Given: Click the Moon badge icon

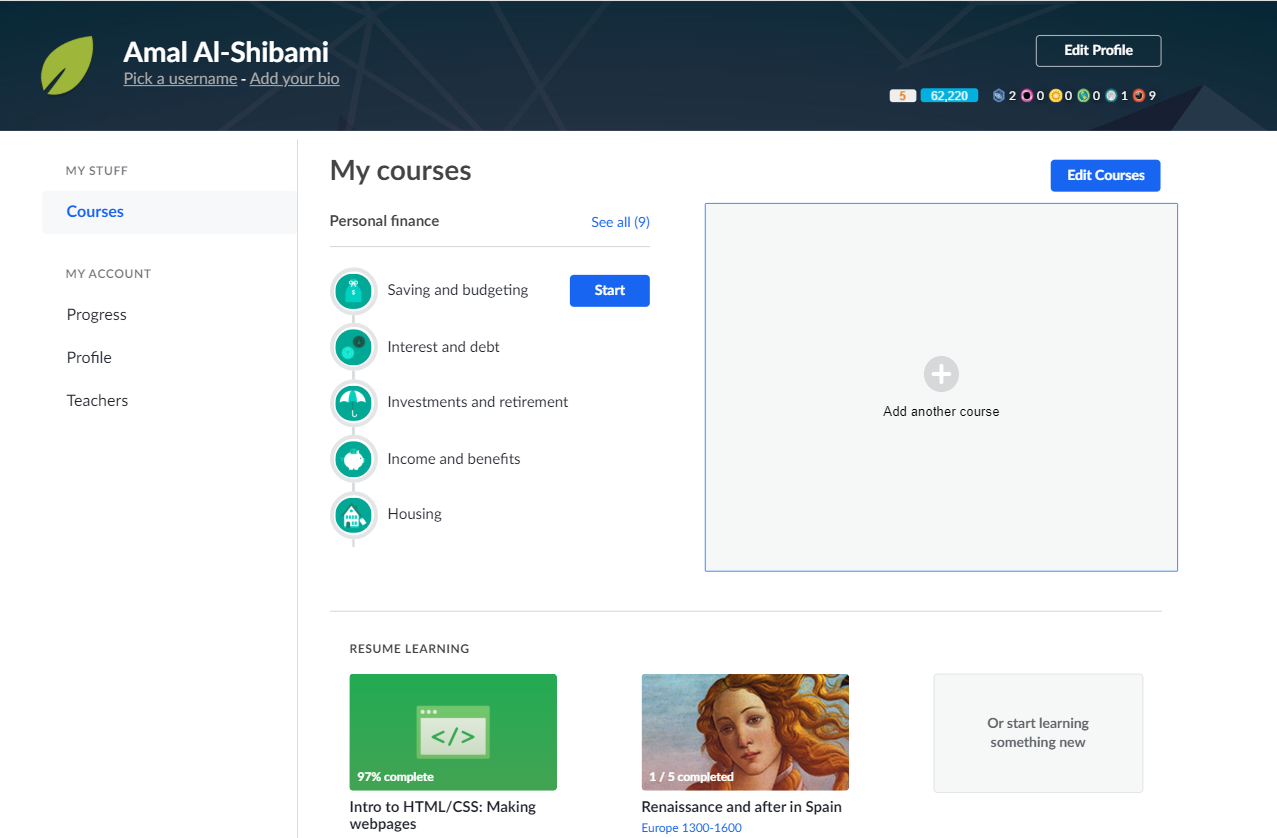Looking at the screenshot, I should [1111, 96].
